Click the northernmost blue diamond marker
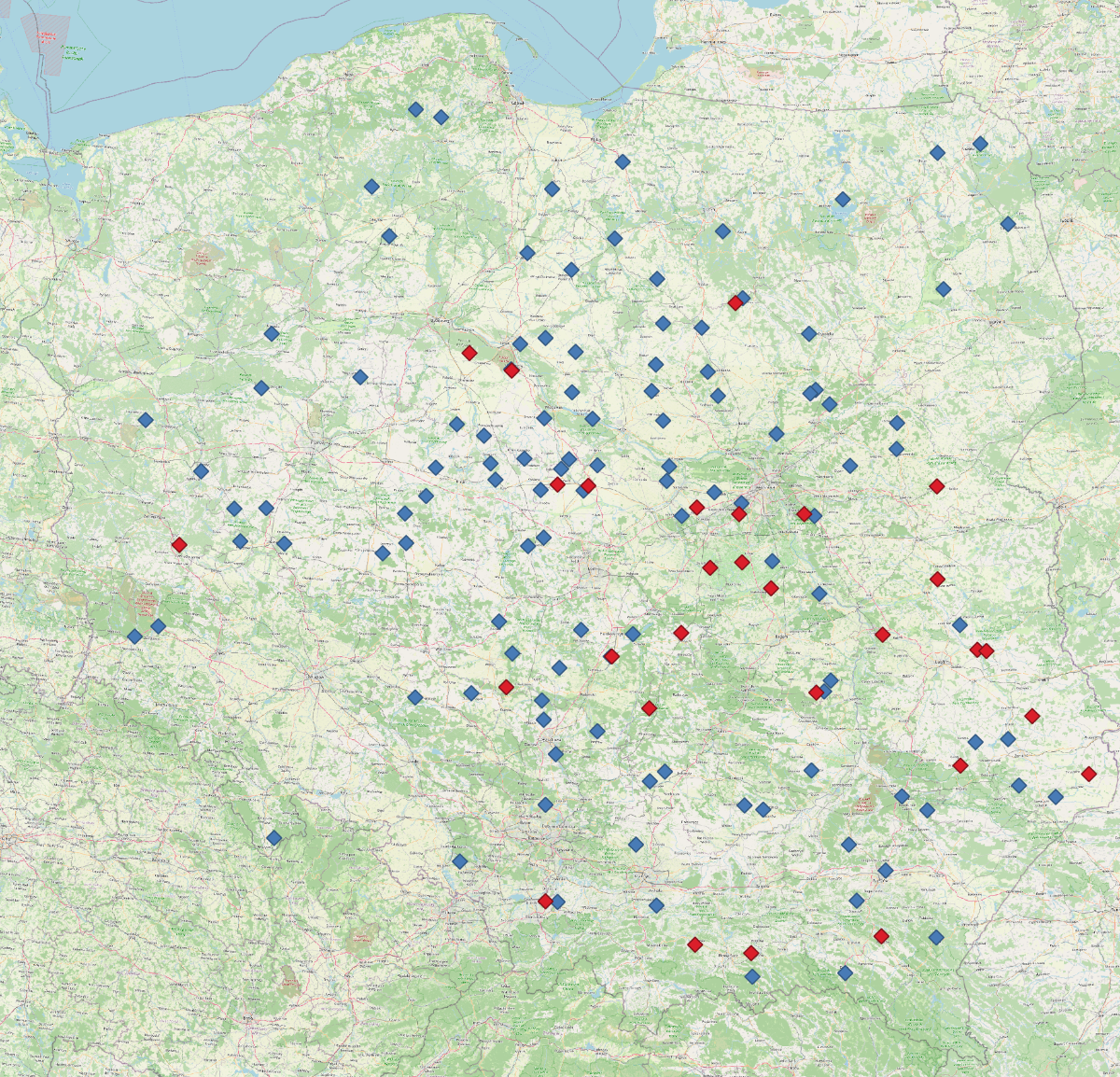Image resolution: width=1120 pixels, height=1077 pixels. (415, 110)
